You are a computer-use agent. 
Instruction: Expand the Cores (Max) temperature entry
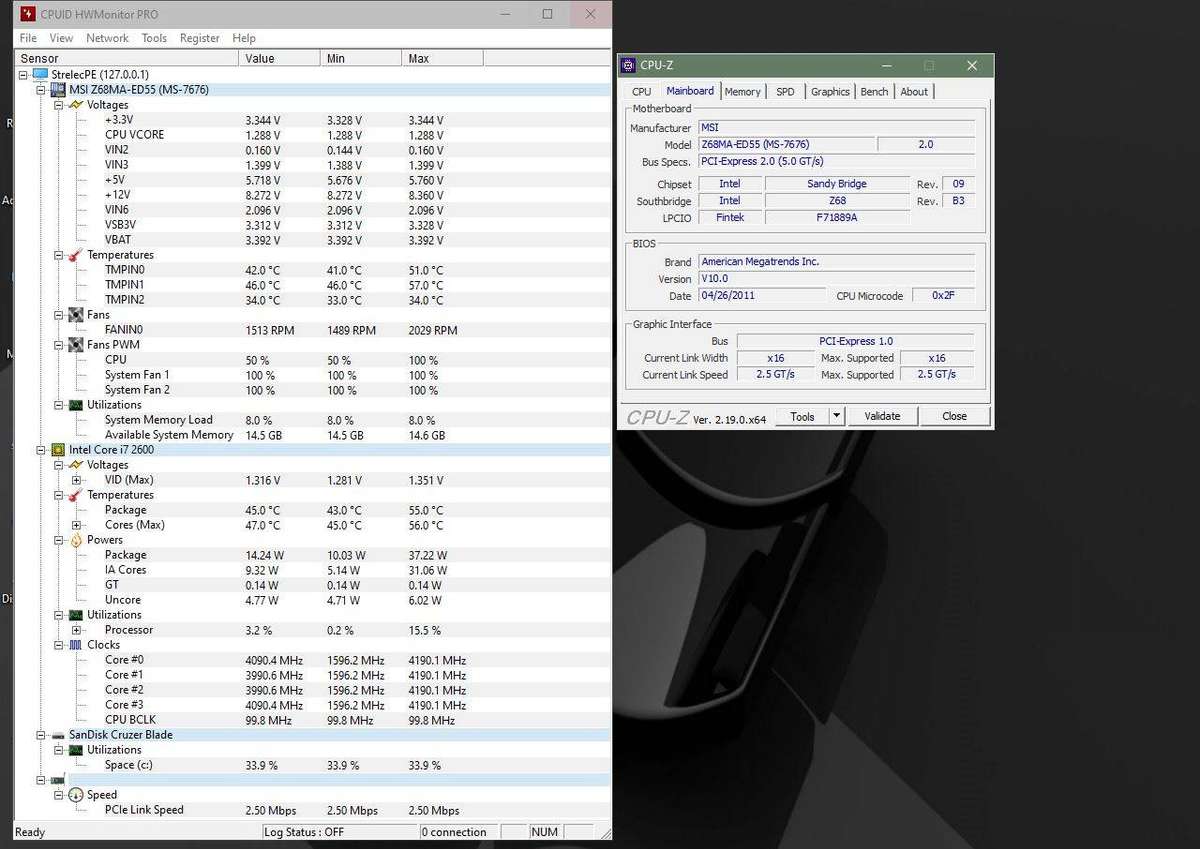pyautogui.click(x=77, y=525)
